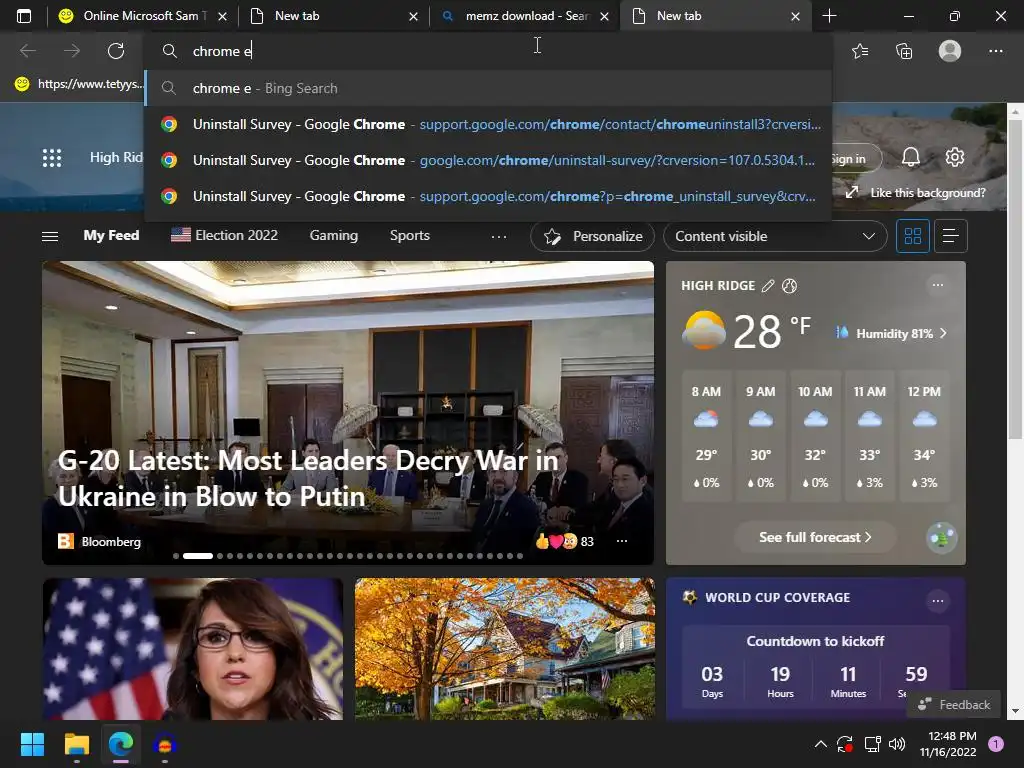Screen dimensions: 1024x768
Task: Select My Feed tab
Action: (111, 235)
